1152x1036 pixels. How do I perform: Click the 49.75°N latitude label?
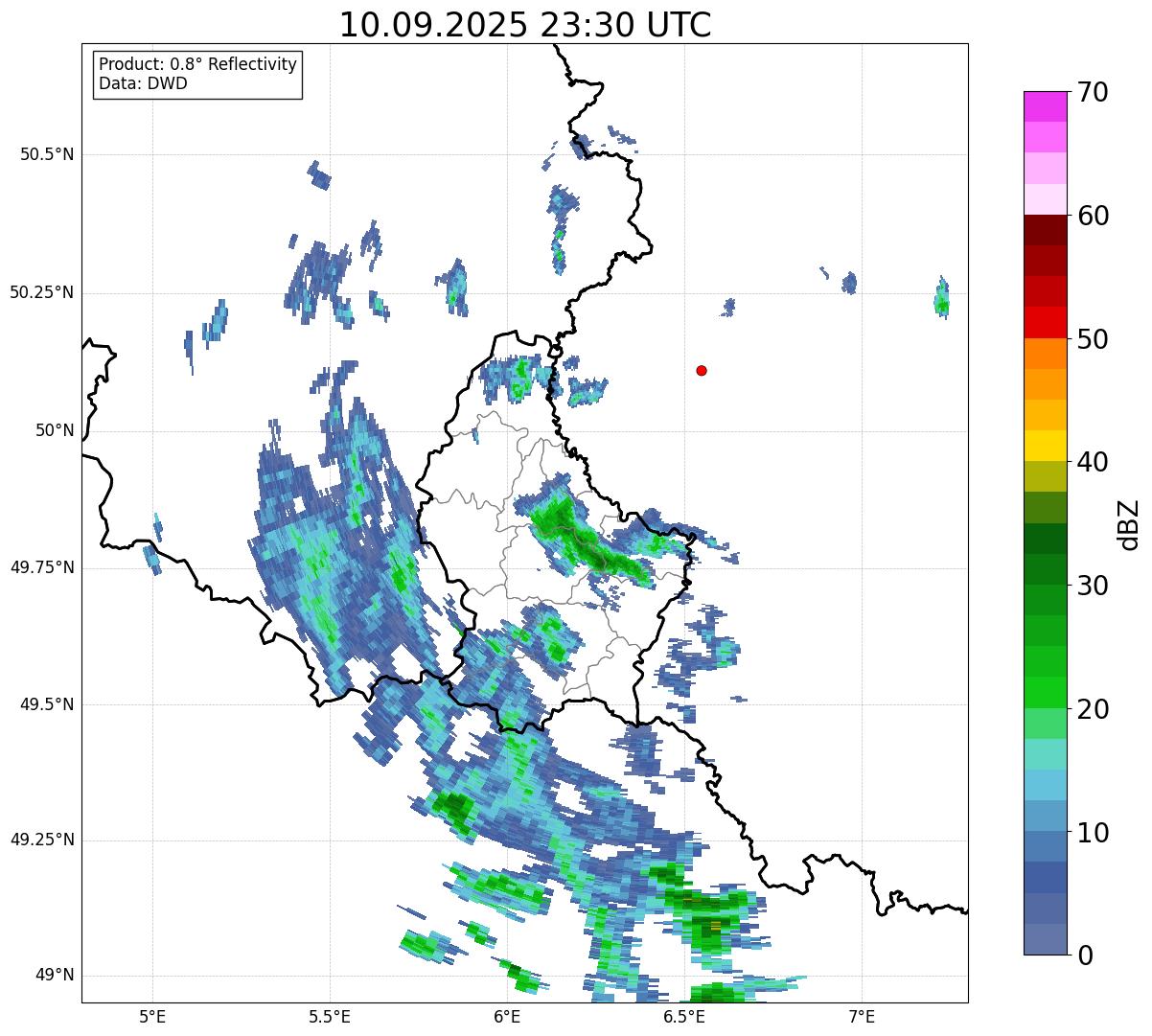click(42, 567)
